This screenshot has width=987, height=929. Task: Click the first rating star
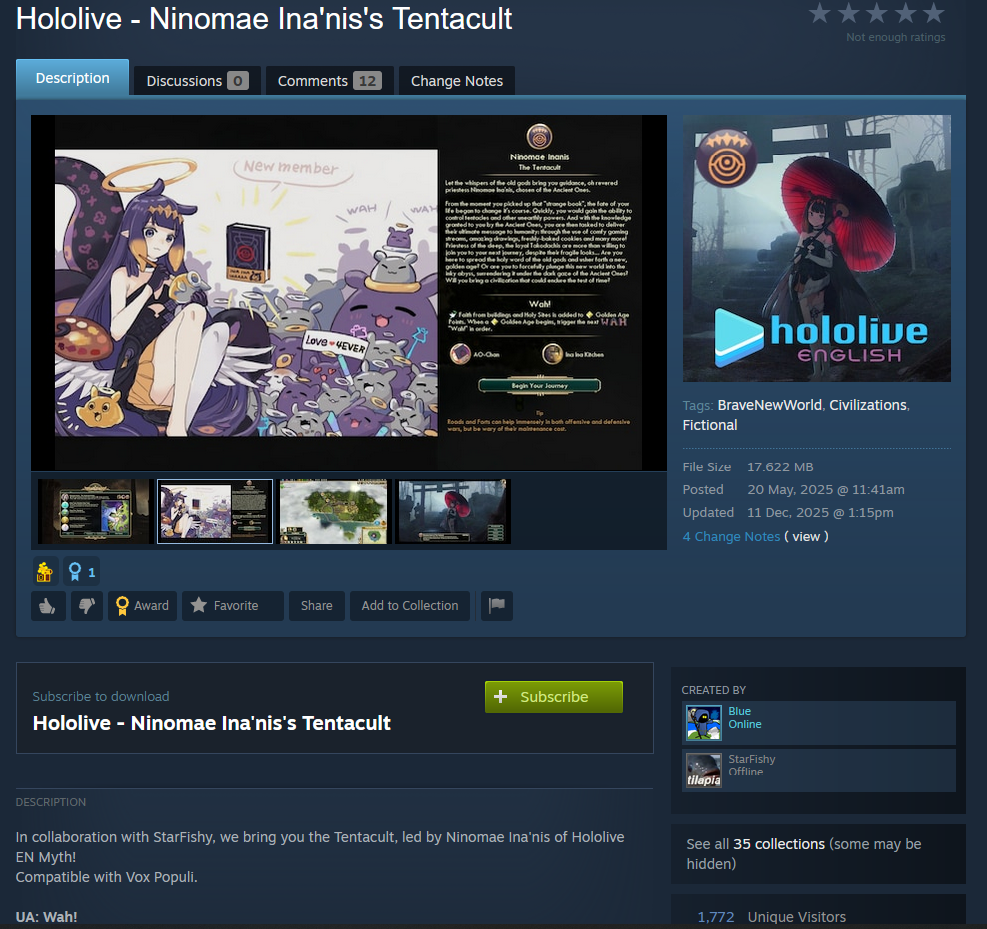tap(819, 13)
